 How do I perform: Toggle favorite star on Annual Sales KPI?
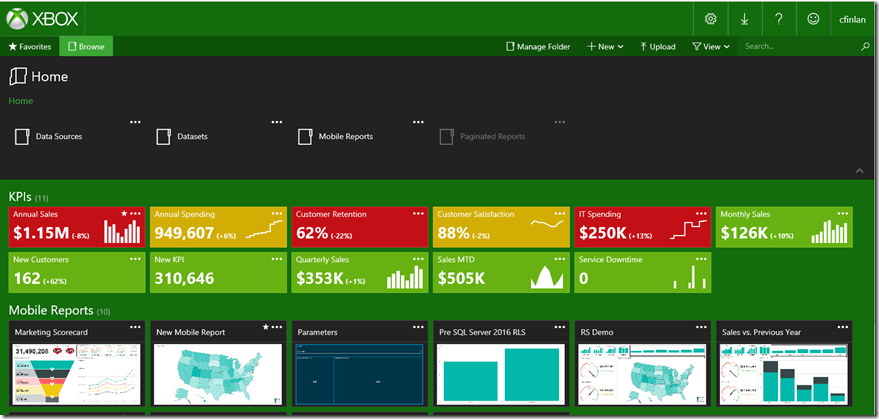124,214
